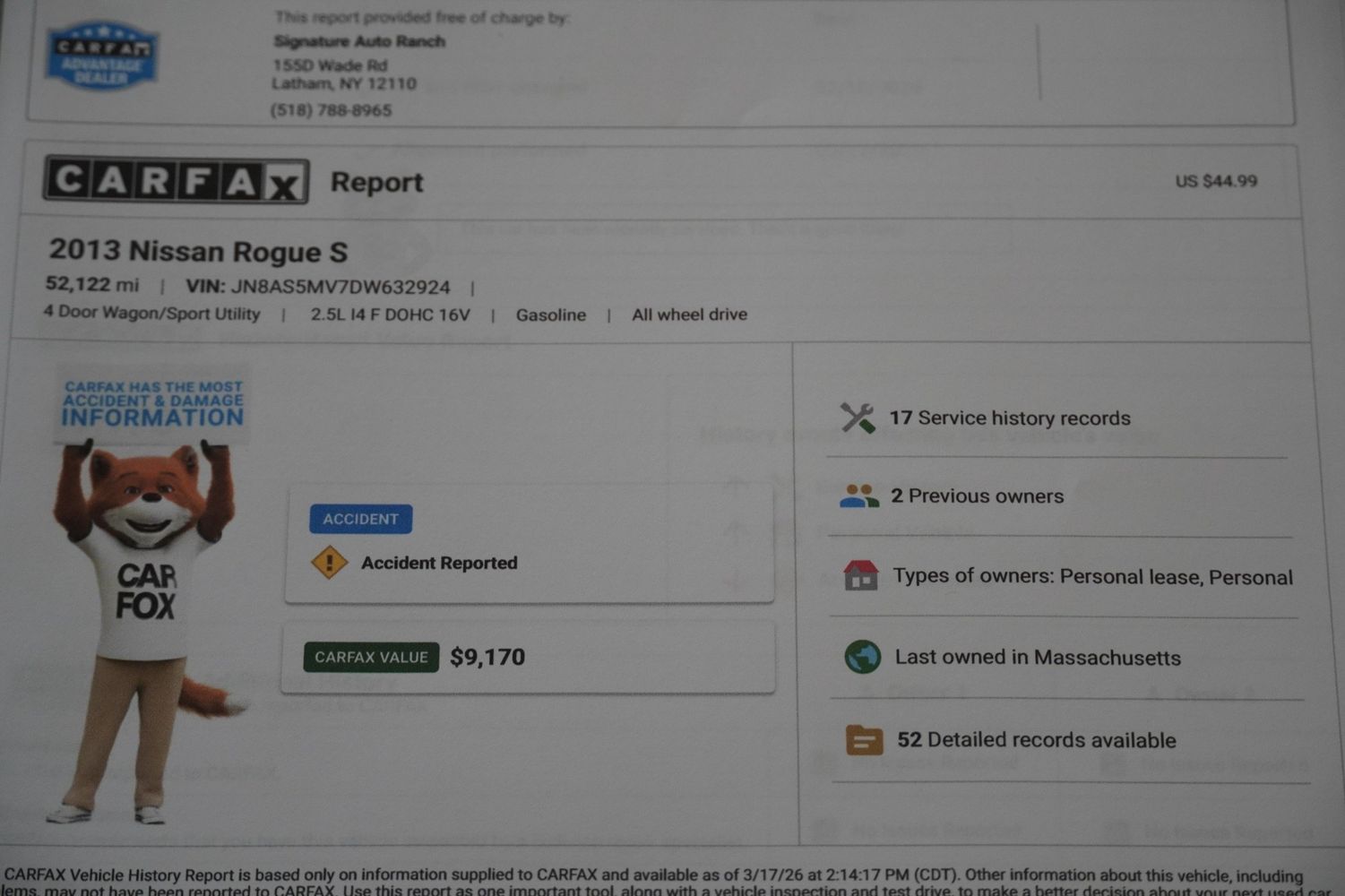Viewport: 1345px width, 896px height.
Task: Open the 2 Previous owners entry
Action: pos(977,496)
